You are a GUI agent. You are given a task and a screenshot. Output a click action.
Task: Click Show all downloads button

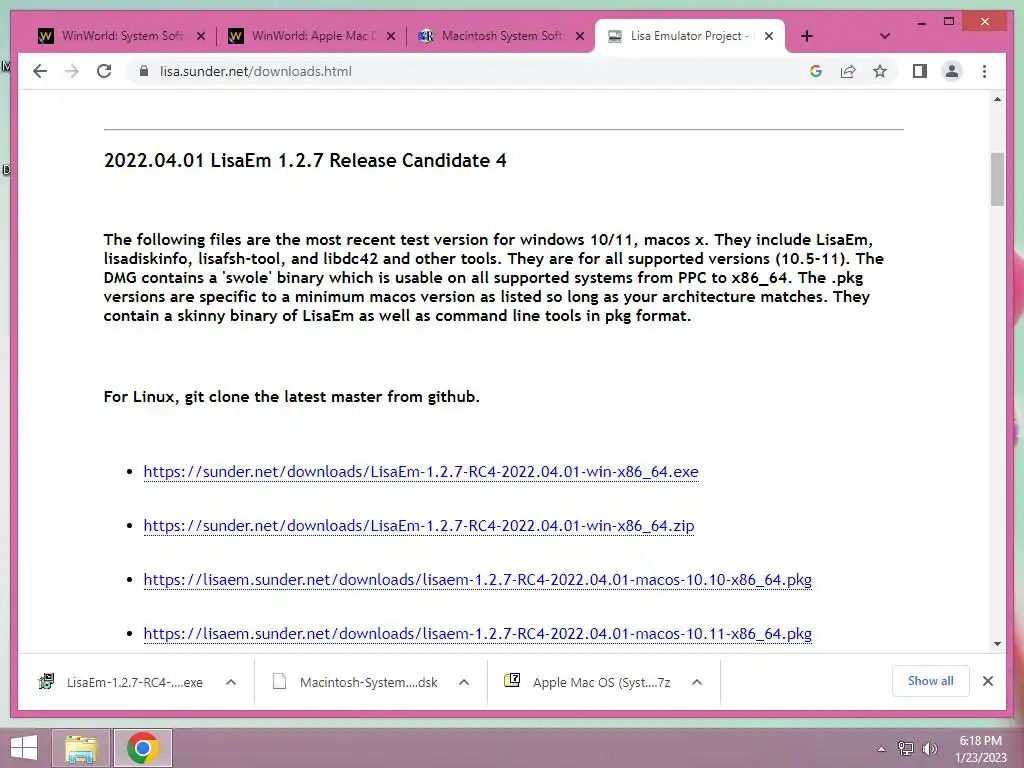931,681
